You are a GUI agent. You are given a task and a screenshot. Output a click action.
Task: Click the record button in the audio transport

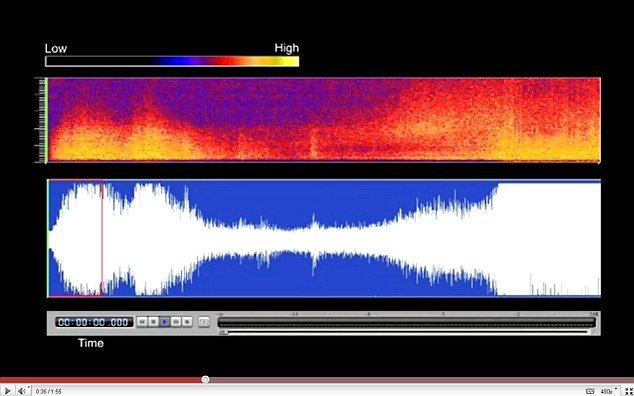pyautogui.click(x=187, y=322)
